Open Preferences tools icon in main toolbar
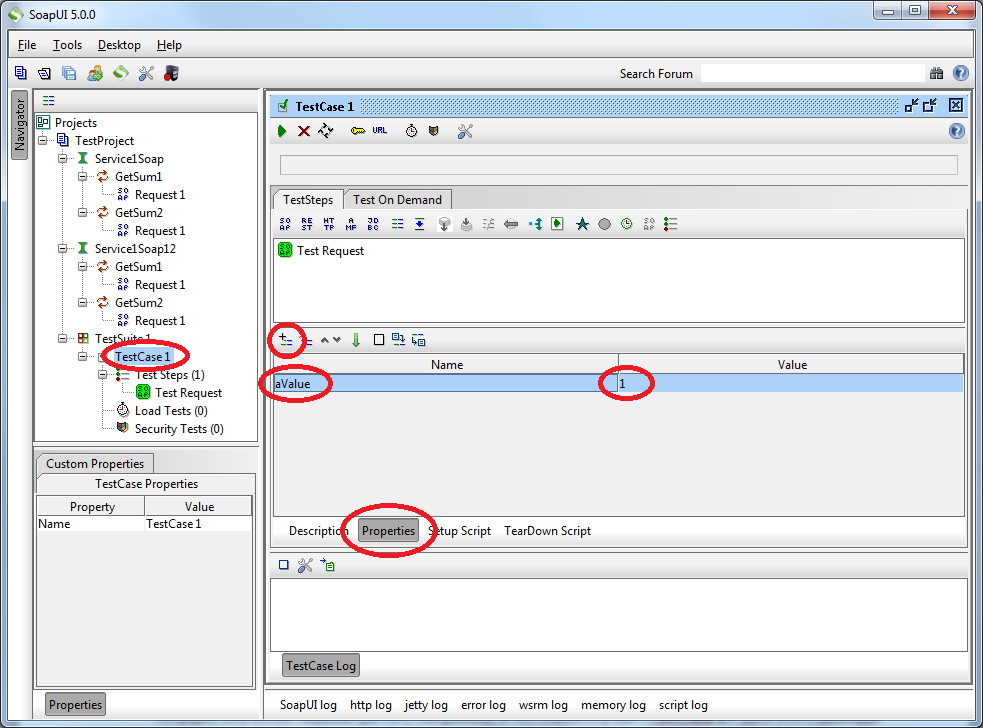Image resolution: width=983 pixels, height=728 pixels. click(x=146, y=73)
